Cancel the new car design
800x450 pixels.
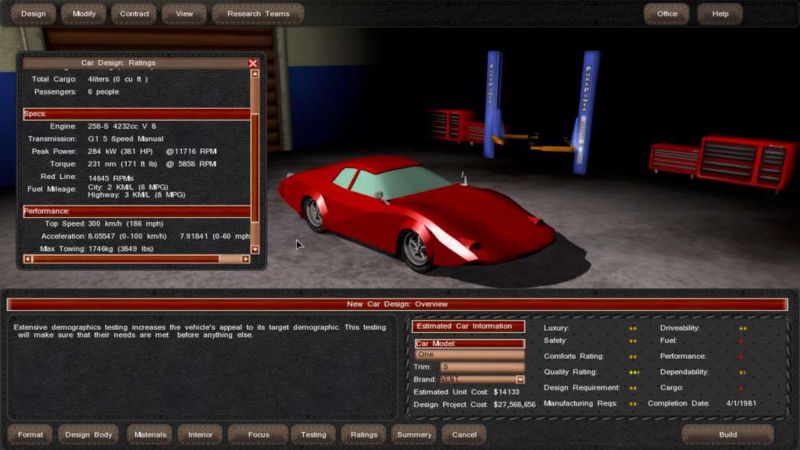(x=464, y=435)
